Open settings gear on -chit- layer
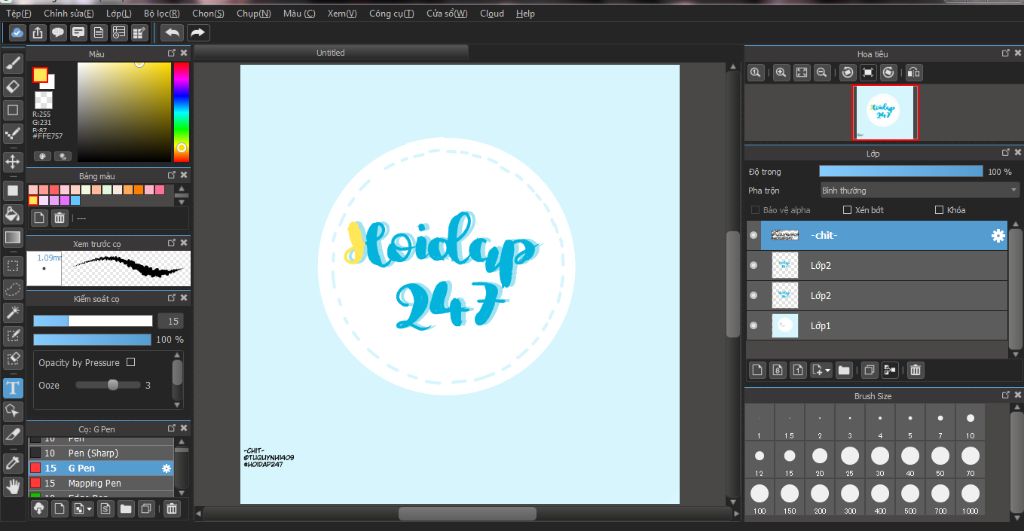 click(x=998, y=236)
